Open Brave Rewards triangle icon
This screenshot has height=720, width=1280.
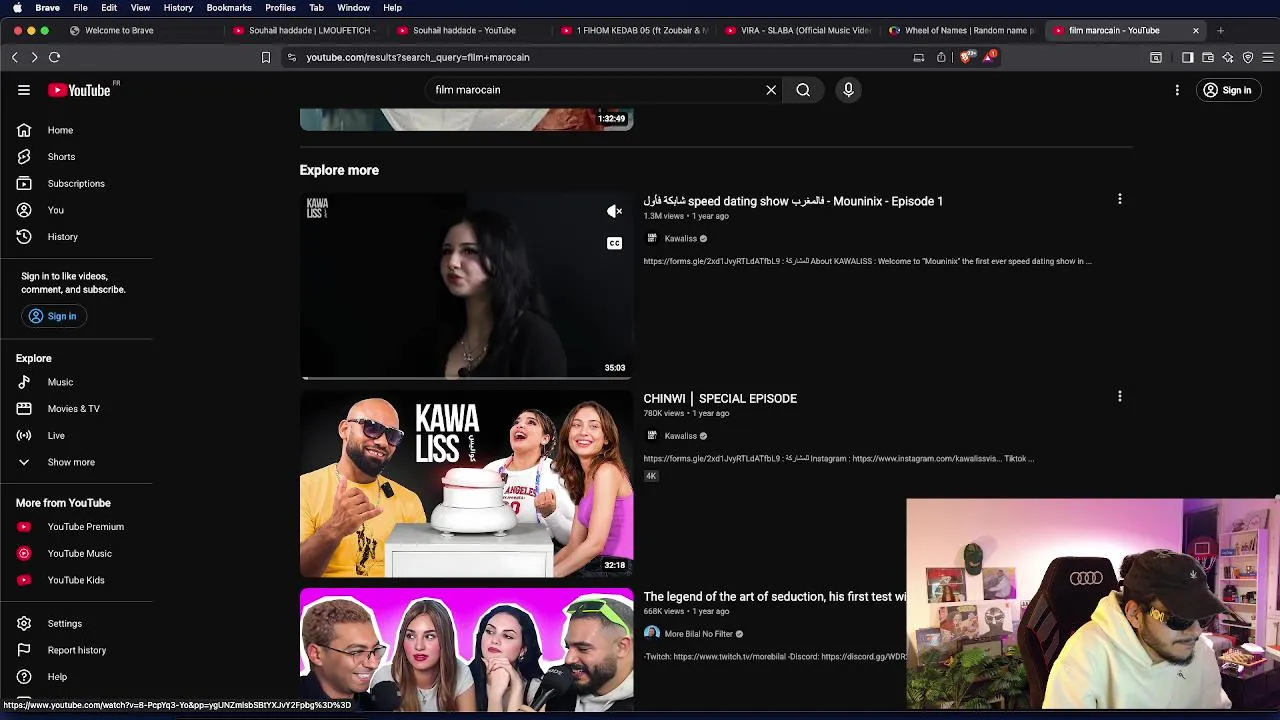[x=988, y=57]
